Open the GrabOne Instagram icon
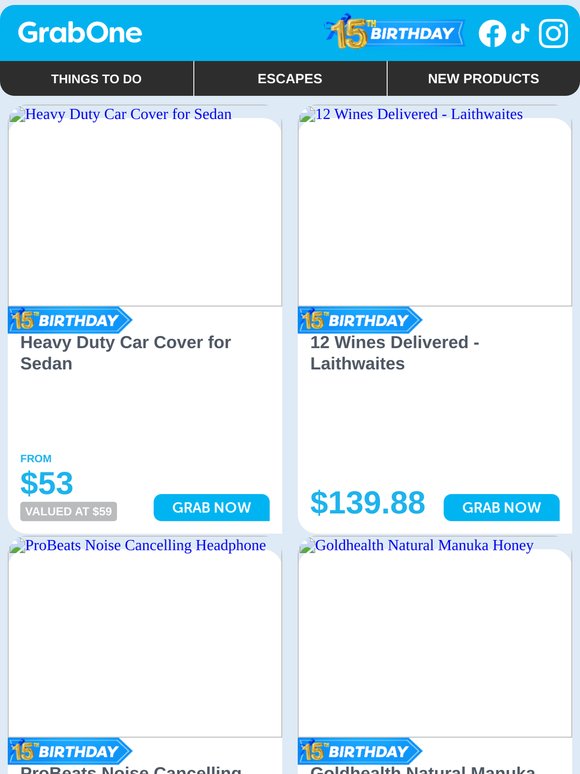This screenshot has height=774, width=580. pyautogui.click(x=553, y=33)
